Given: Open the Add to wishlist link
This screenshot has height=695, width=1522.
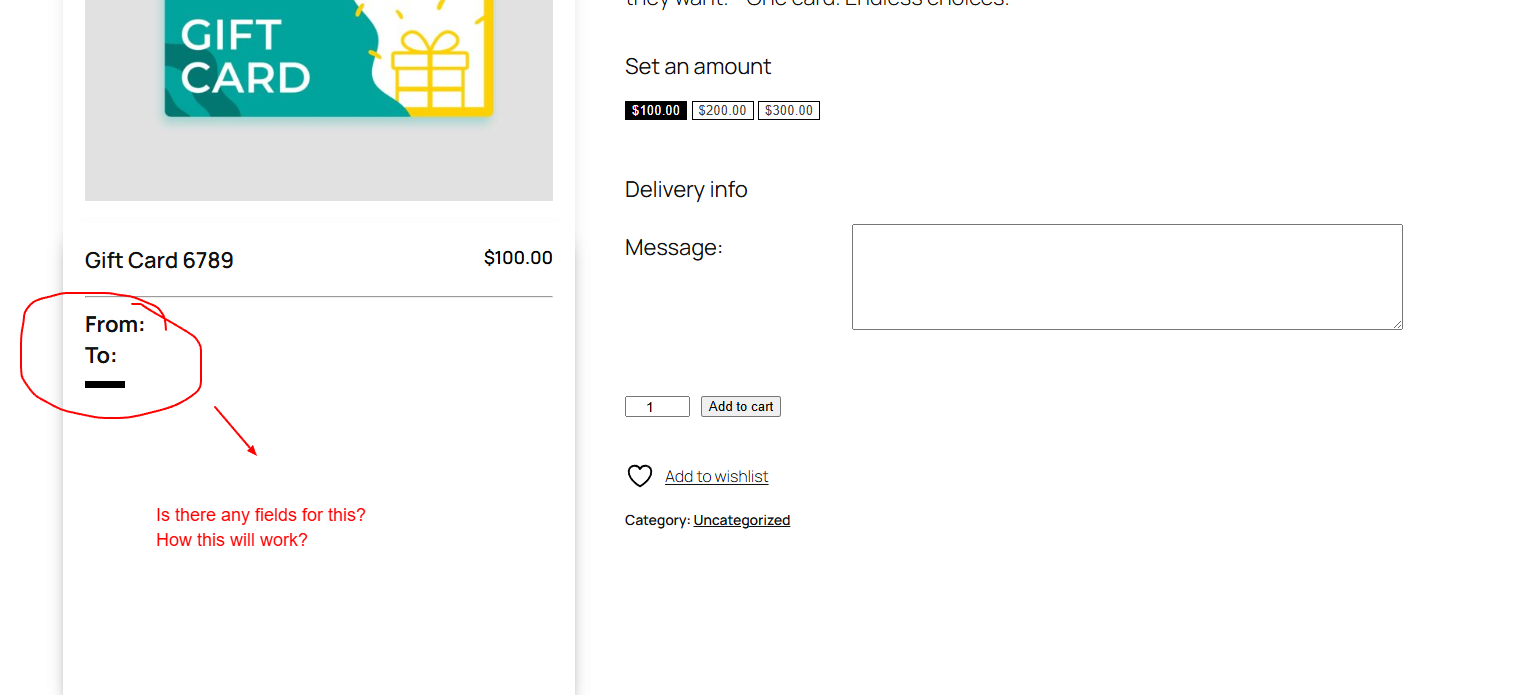Looking at the screenshot, I should [x=716, y=477].
